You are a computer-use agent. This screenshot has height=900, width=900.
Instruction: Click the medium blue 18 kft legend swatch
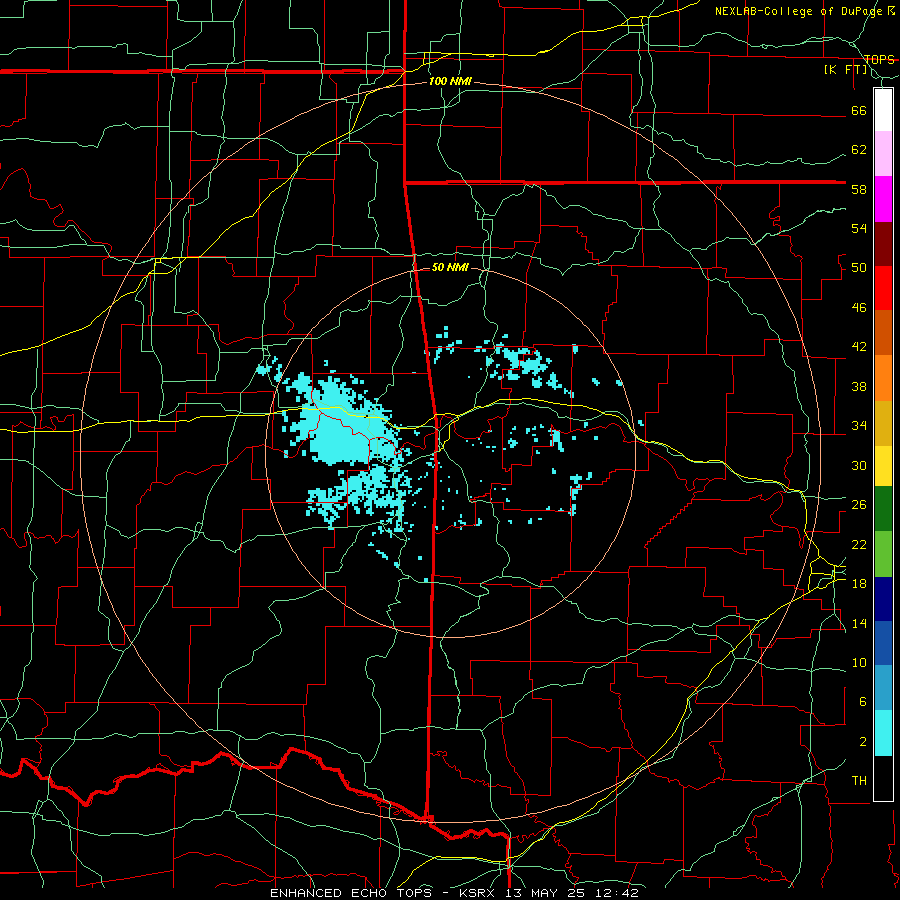883,643
